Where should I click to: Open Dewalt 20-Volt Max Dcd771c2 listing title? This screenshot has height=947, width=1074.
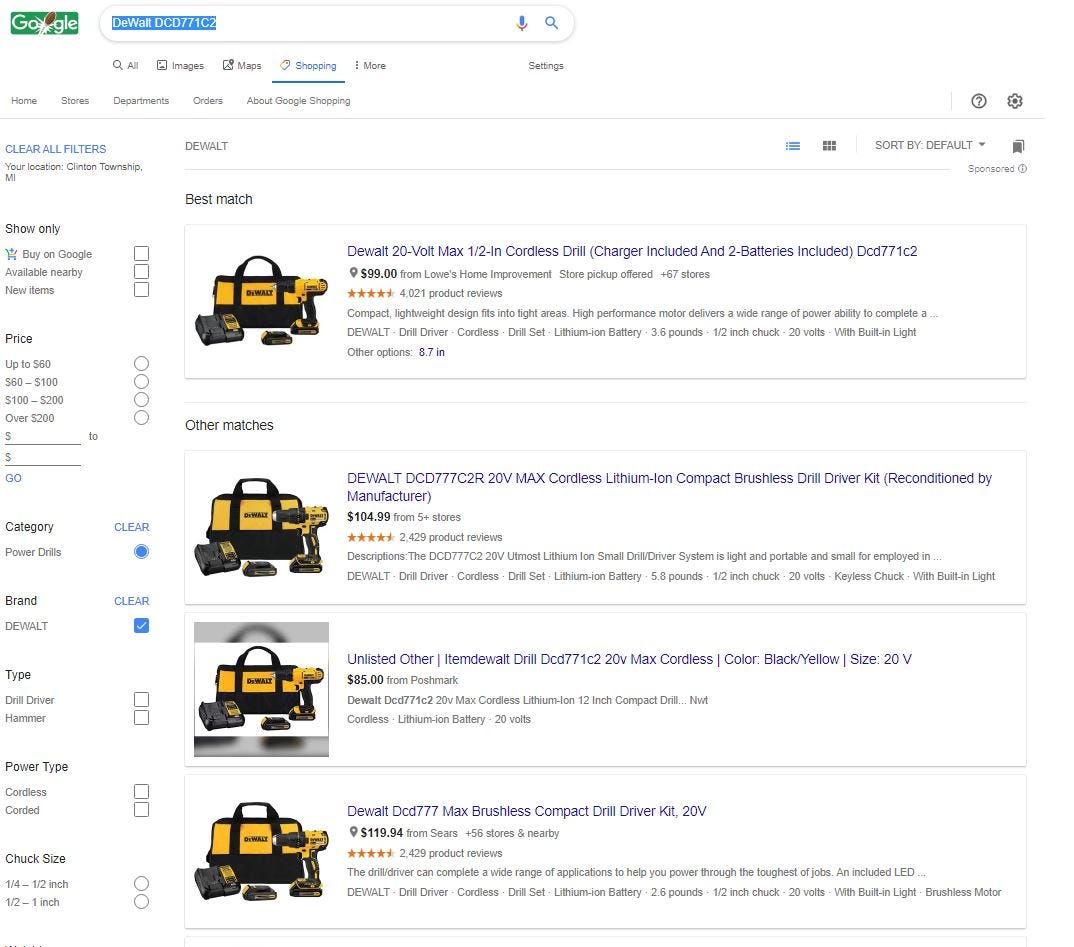point(632,251)
